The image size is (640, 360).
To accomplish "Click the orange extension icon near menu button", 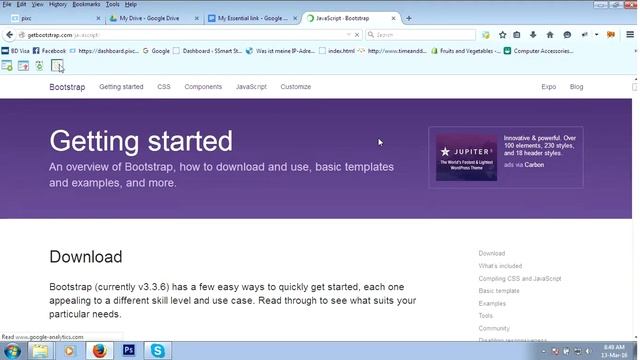I will 611,35.
